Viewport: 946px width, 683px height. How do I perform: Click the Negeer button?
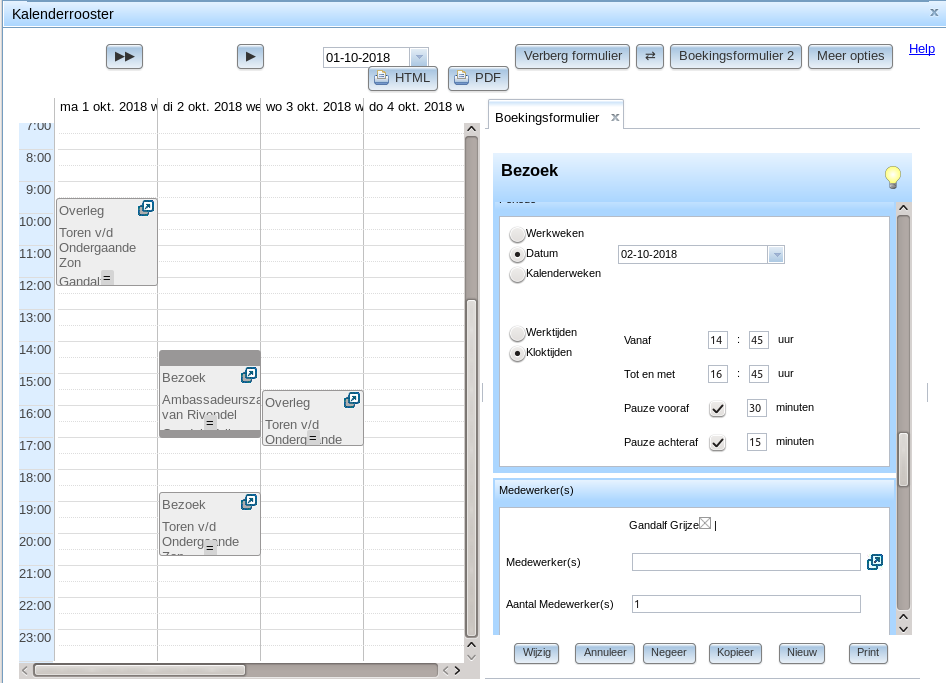668,653
